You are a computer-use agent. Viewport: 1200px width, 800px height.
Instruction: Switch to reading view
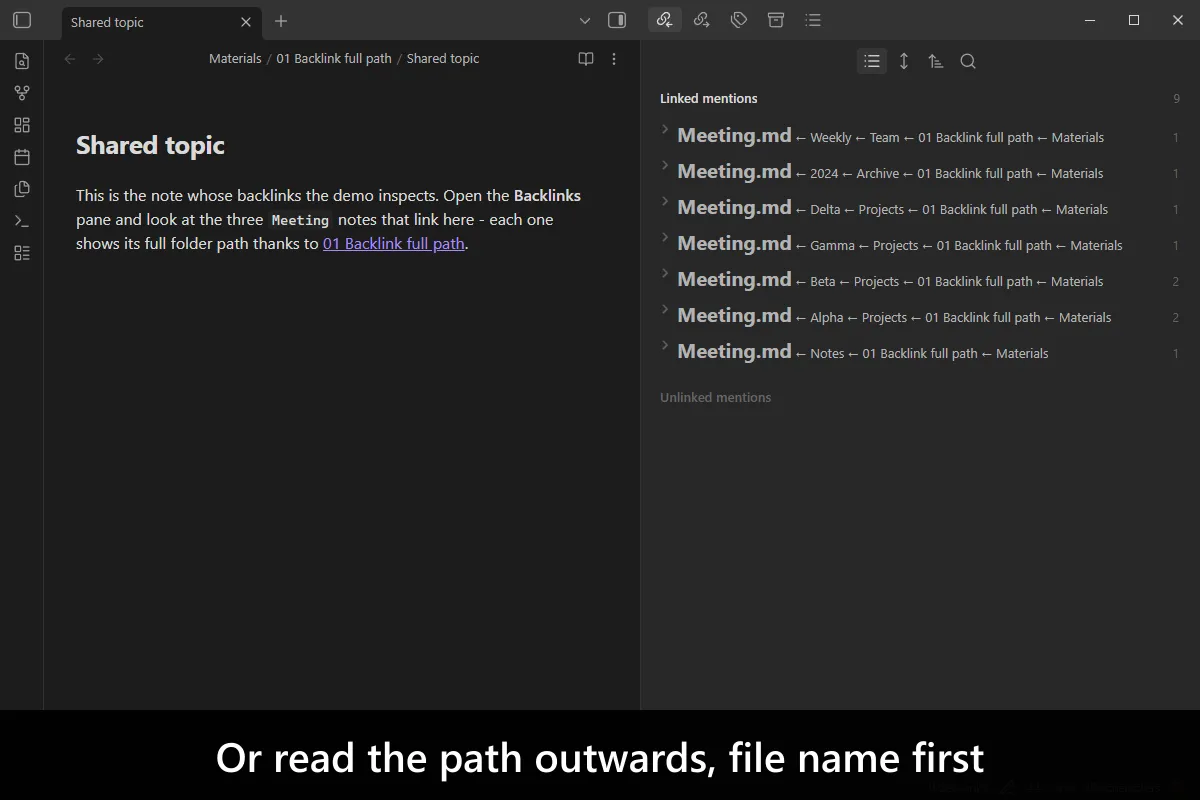pyautogui.click(x=586, y=59)
